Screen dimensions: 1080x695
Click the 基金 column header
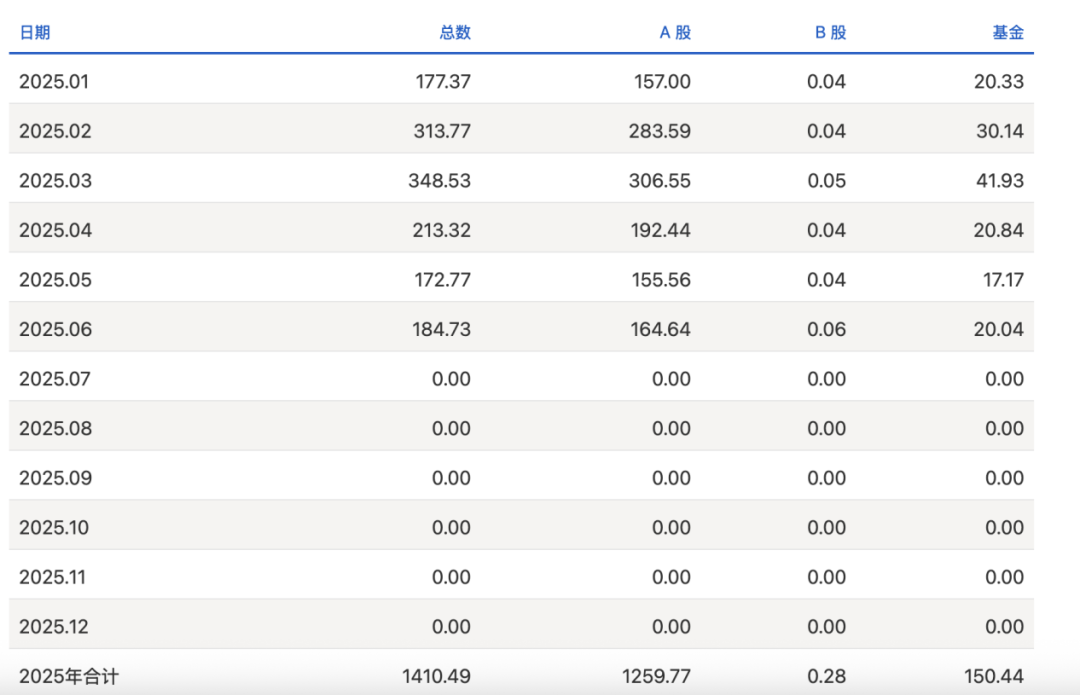pyautogui.click(x=1008, y=32)
